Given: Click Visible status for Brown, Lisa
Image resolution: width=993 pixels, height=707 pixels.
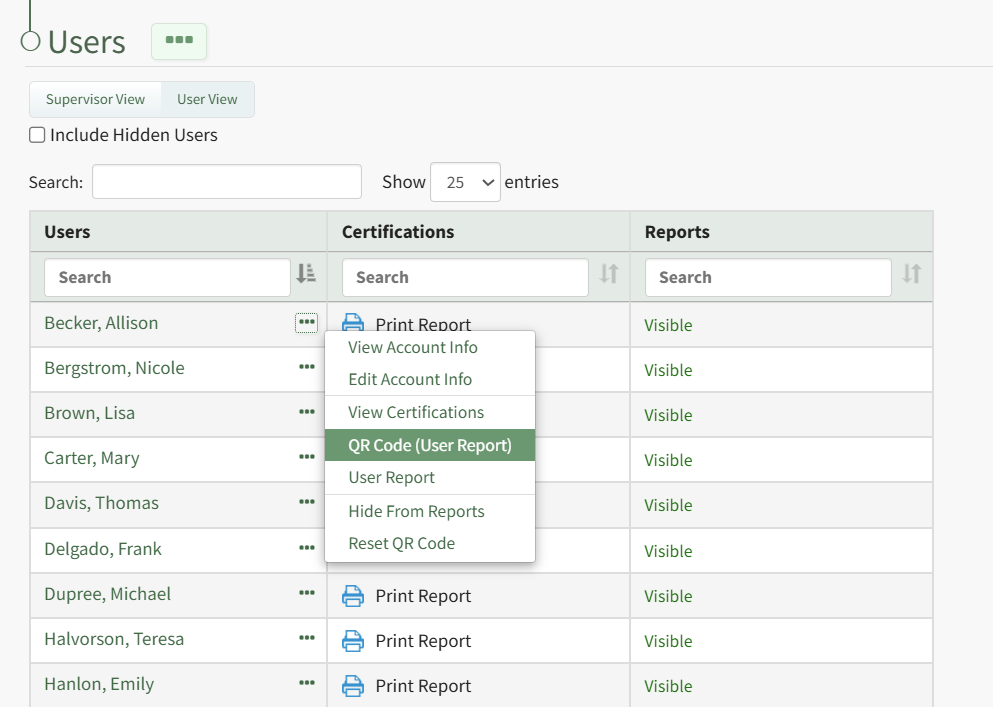Looking at the screenshot, I should [x=668, y=415].
